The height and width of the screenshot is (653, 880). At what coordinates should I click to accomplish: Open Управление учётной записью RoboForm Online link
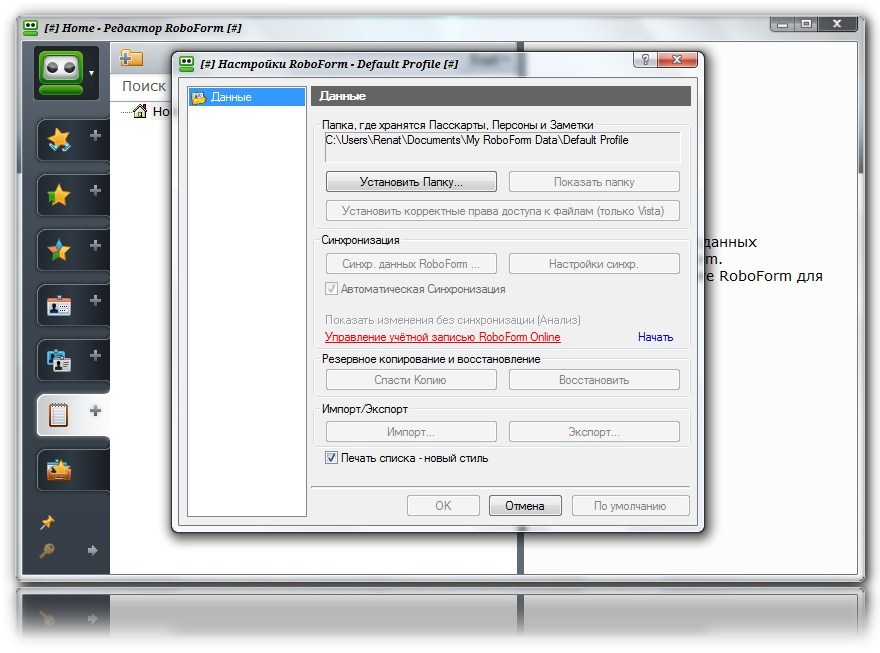click(443, 337)
